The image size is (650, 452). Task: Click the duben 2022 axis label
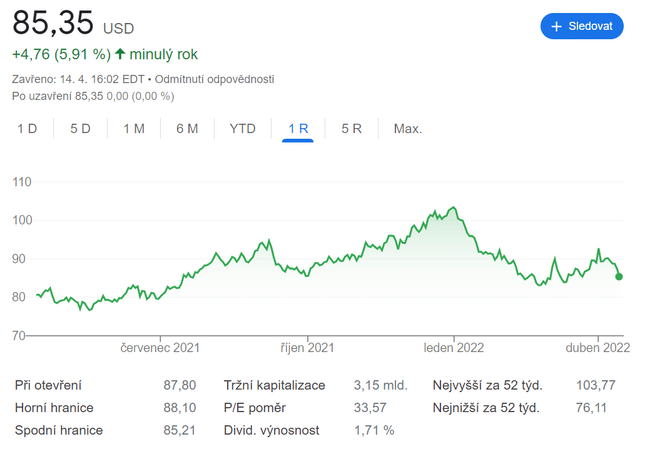pyautogui.click(x=598, y=348)
